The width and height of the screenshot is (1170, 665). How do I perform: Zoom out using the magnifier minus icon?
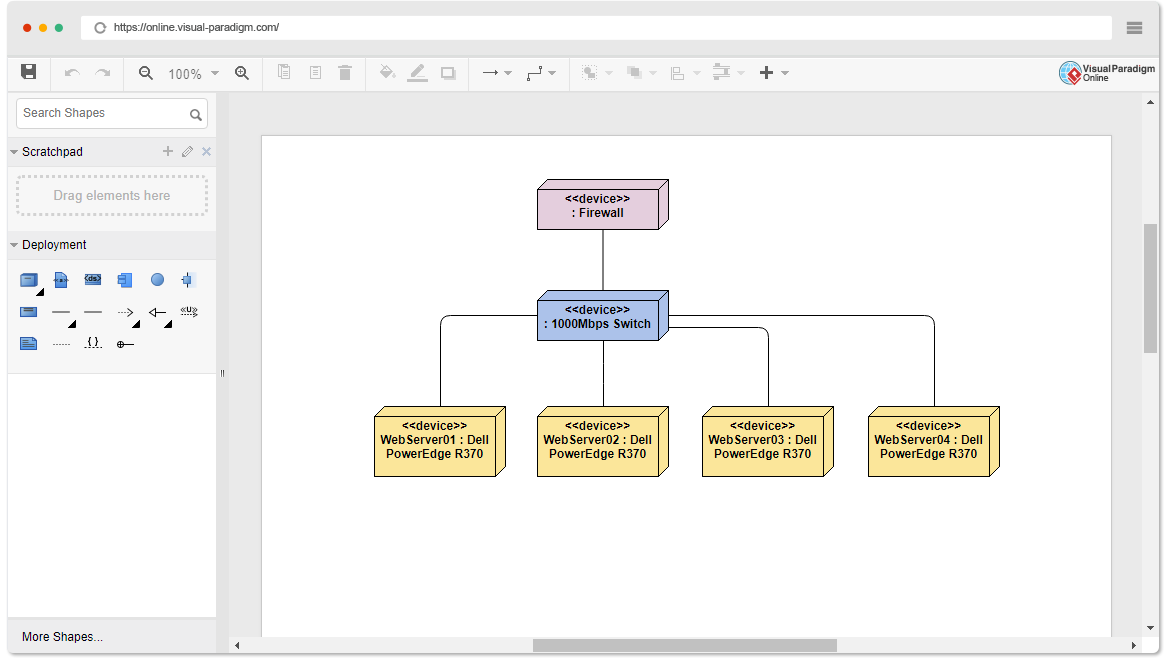146,73
